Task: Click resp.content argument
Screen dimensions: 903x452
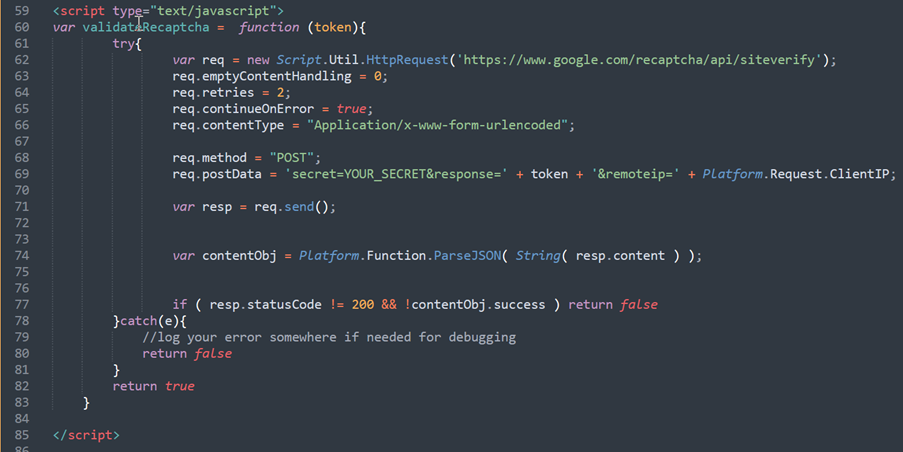Action: click(x=620, y=256)
